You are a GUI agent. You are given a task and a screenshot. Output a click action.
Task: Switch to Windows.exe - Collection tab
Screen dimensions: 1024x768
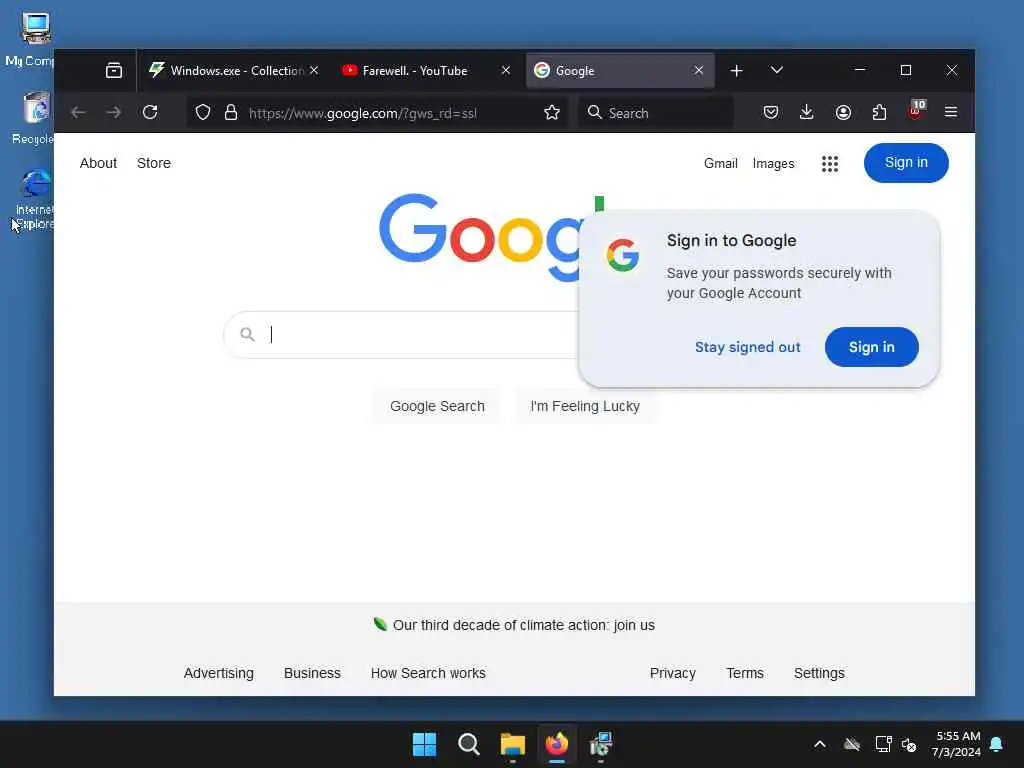(x=232, y=71)
